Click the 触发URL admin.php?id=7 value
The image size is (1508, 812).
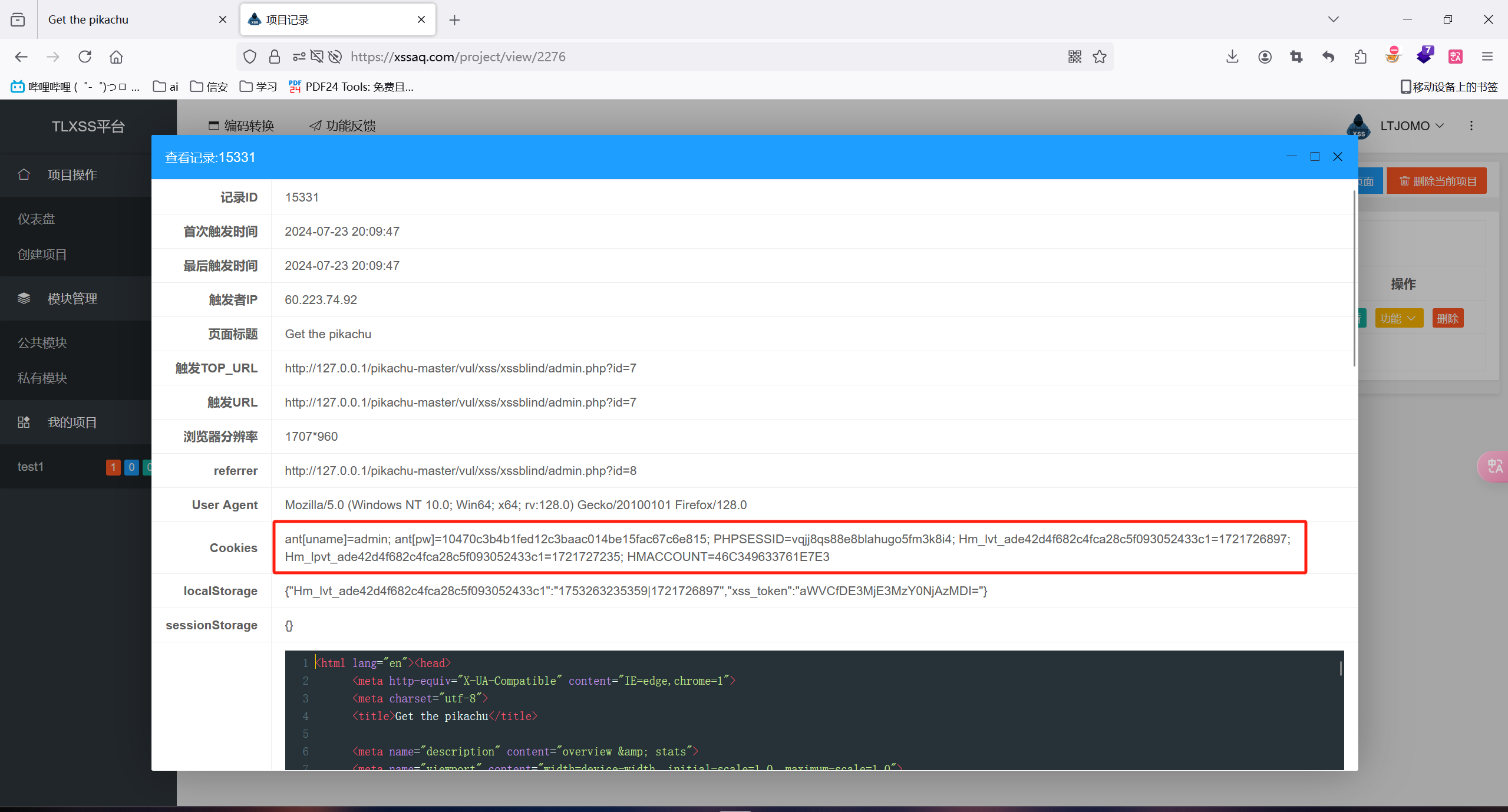(460, 402)
